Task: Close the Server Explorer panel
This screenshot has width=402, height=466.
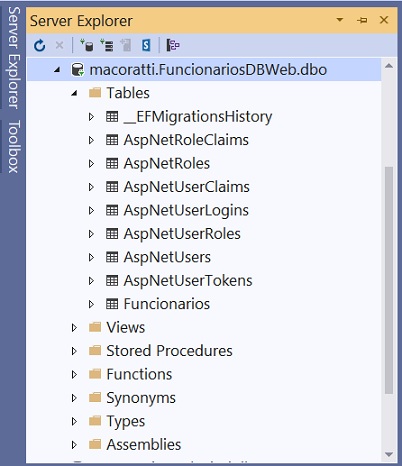Action: (x=384, y=20)
